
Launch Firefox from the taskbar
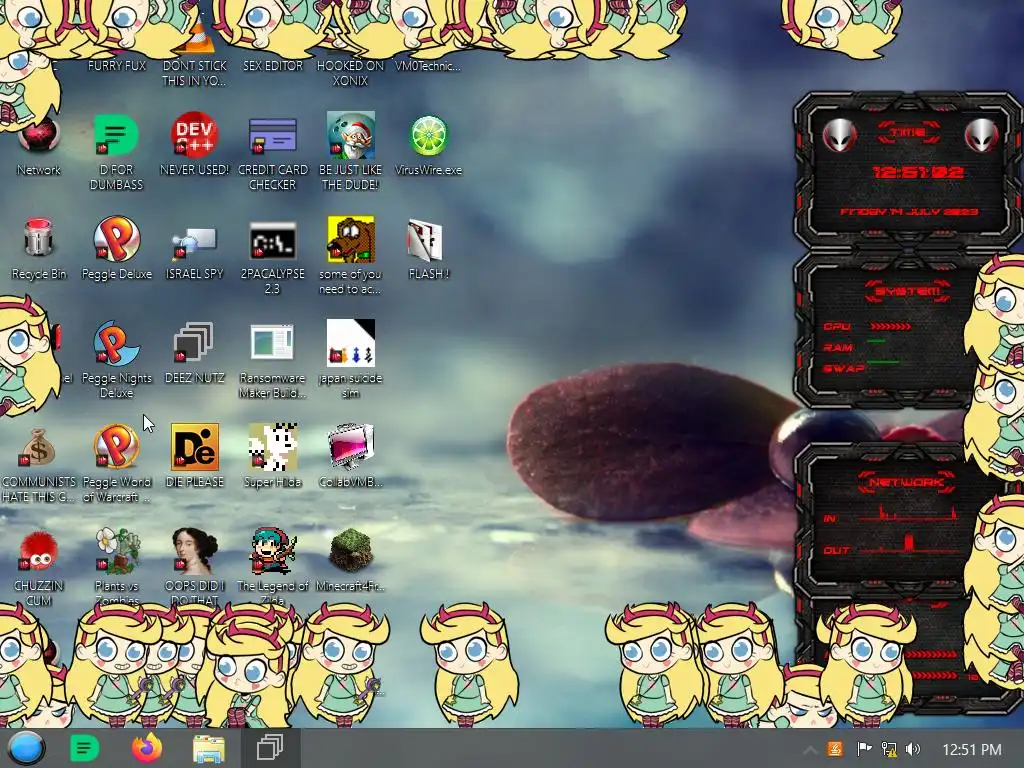pyautogui.click(x=147, y=748)
